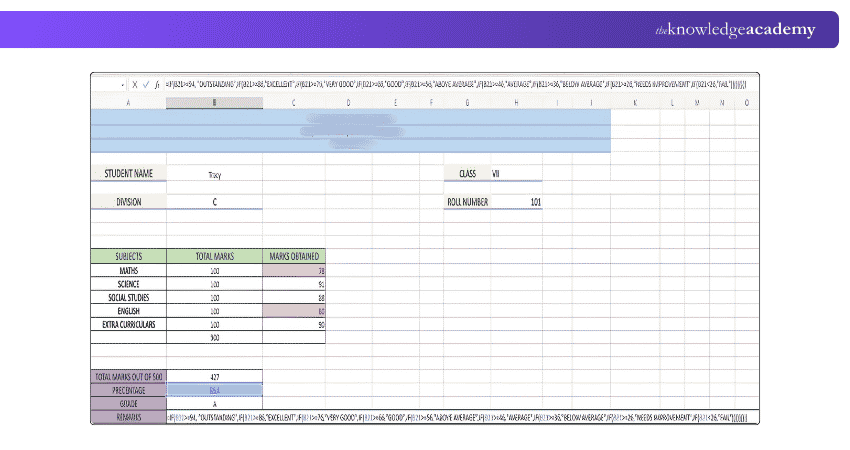Select column K header

tap(635, 102)
